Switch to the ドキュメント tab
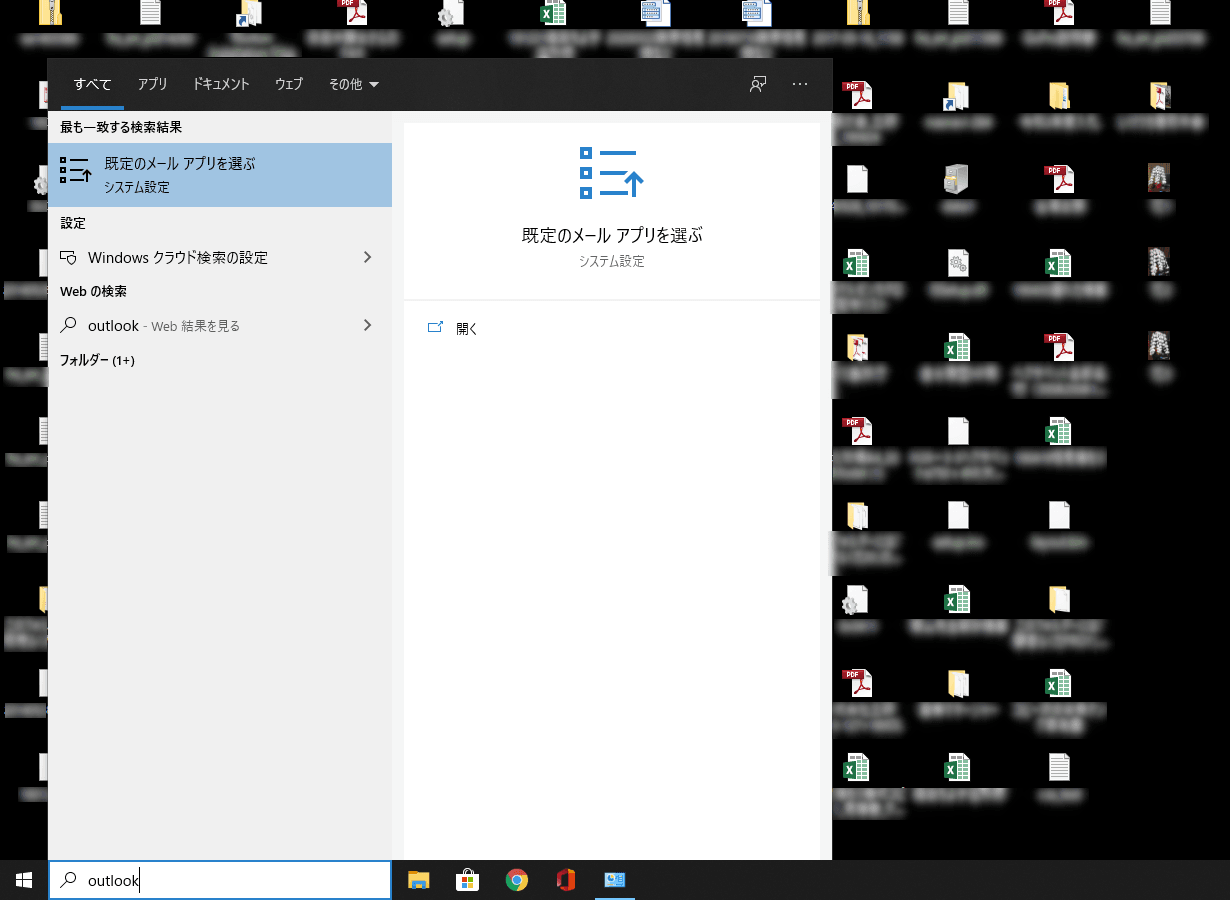Image resolution: width=1230 pixels, height=903 pixels. coord(221,85)
